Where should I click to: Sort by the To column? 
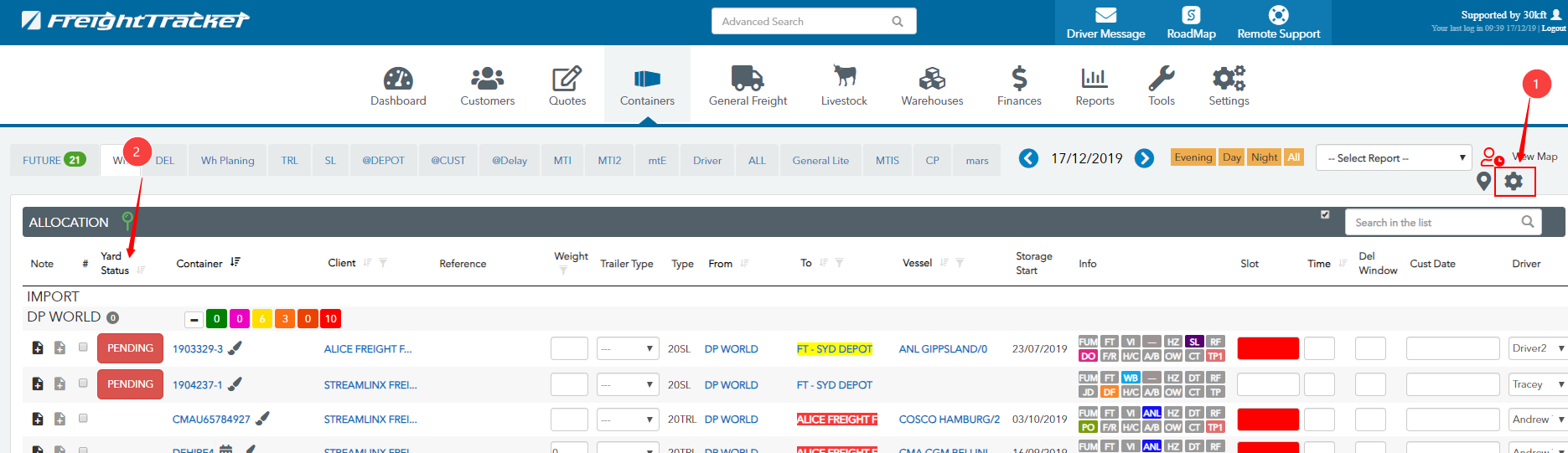pyautogui.click(x=824, y=263)
